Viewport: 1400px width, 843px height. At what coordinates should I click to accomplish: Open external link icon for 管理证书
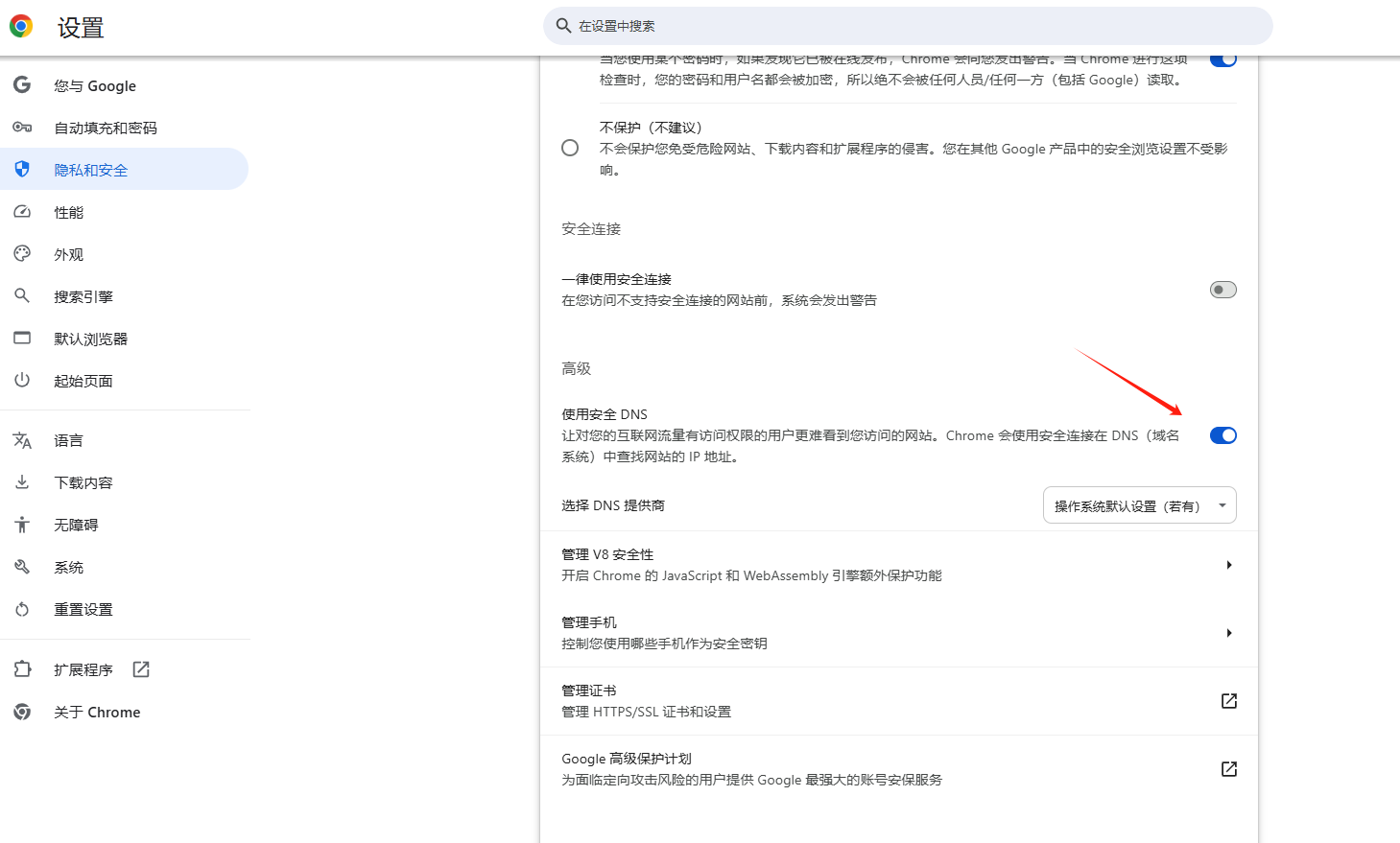coord(1228,701)
